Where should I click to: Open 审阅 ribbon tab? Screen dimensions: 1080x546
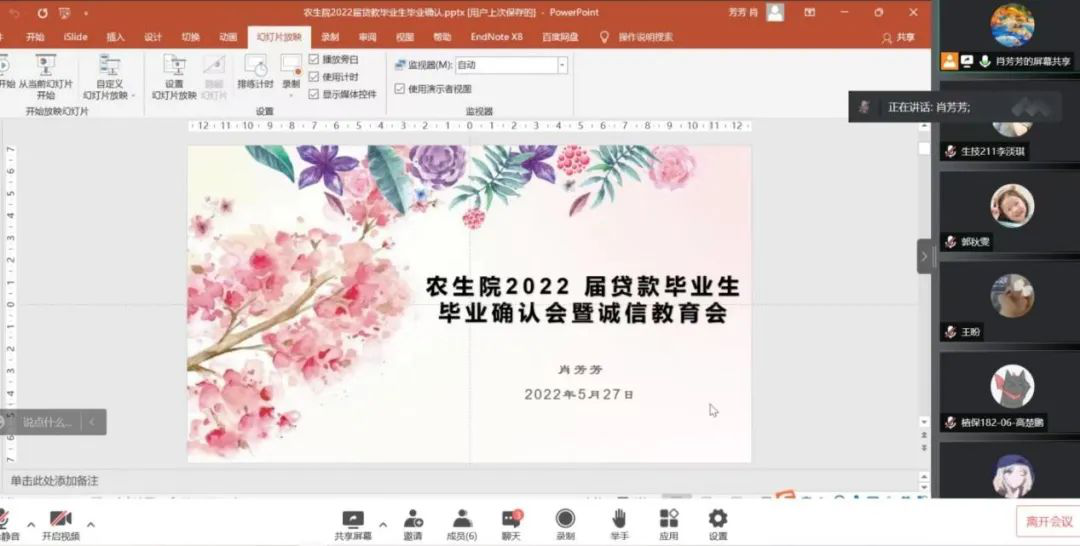(x=368, y=37)
